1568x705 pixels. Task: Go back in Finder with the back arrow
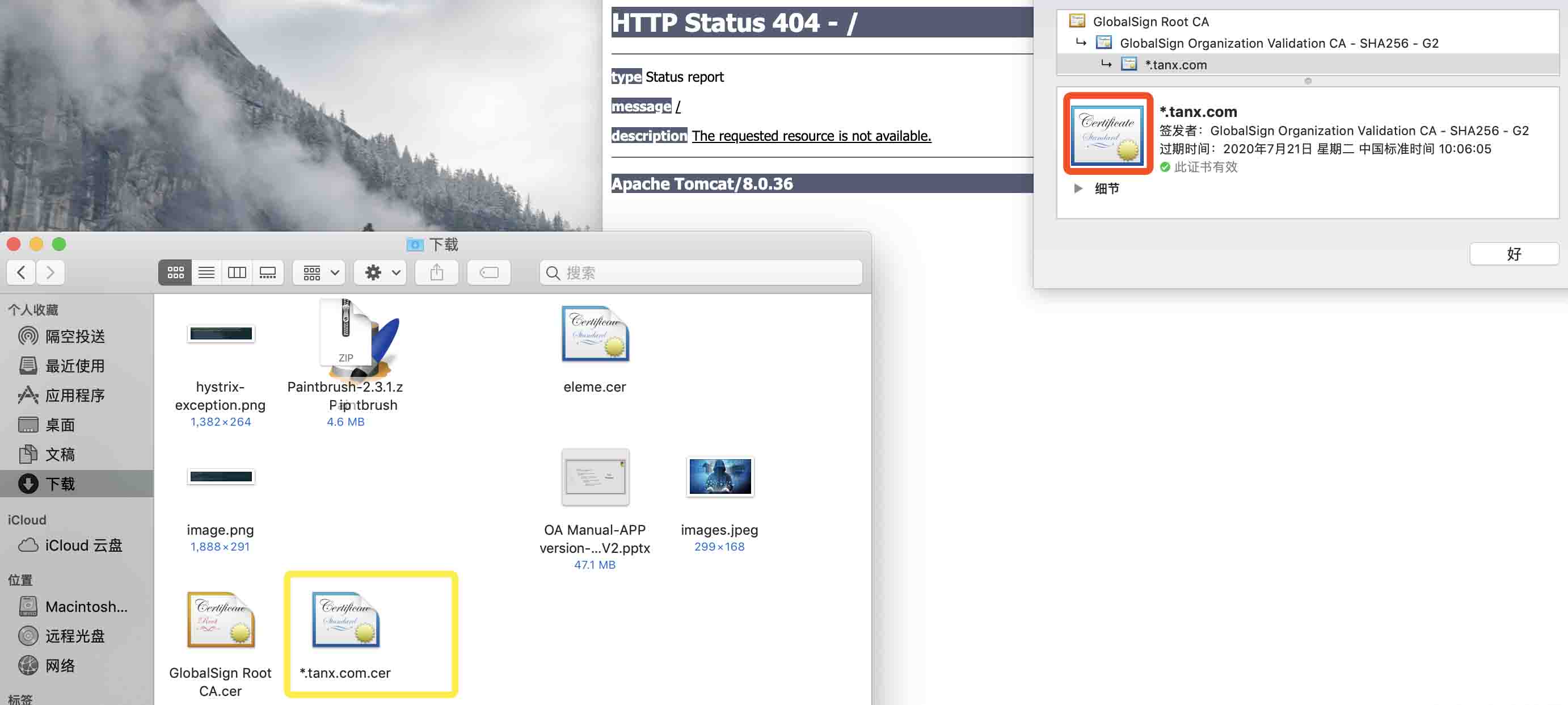22,272
